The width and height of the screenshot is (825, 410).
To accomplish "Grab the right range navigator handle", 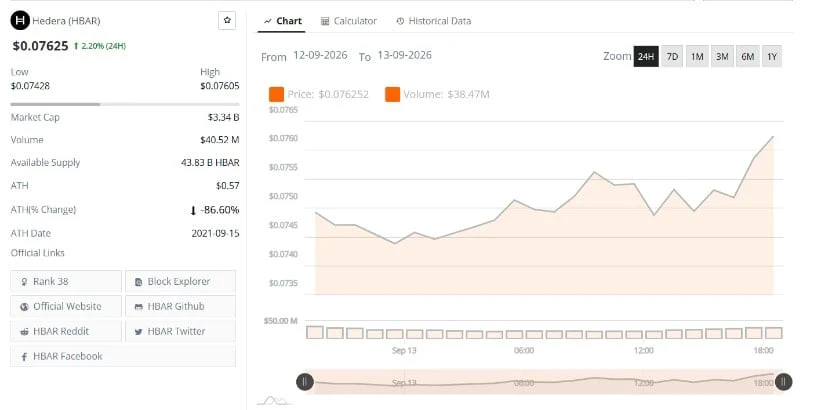I will 783,382.
